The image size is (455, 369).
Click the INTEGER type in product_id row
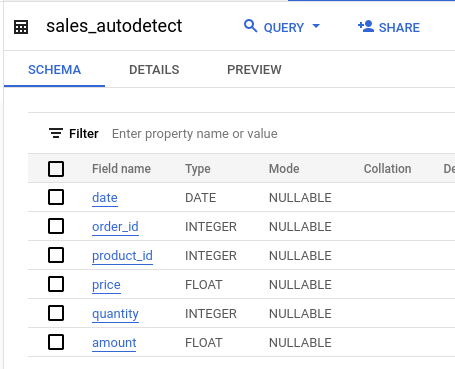coord(211,256)
